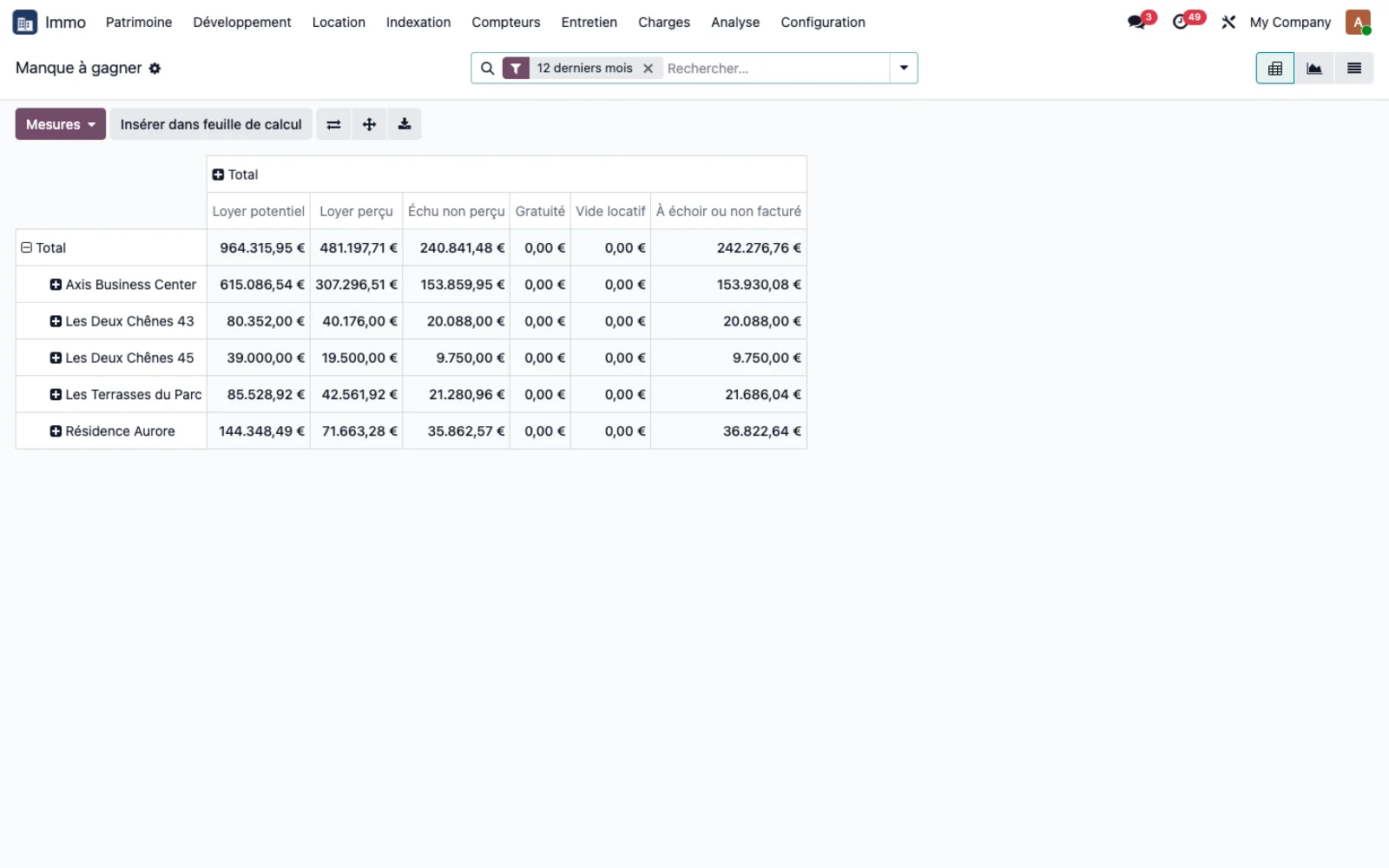Viewport: 1389px width, 868px height.
Task: Open the Compteurs menu
Action: [506, 23]
